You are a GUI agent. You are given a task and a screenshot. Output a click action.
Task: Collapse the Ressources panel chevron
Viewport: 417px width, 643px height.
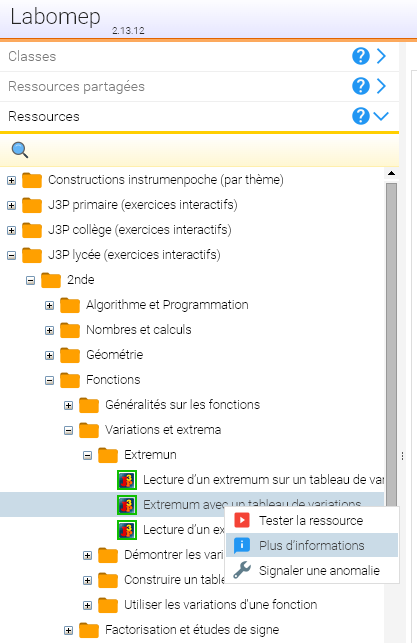(x=381, y=116)
